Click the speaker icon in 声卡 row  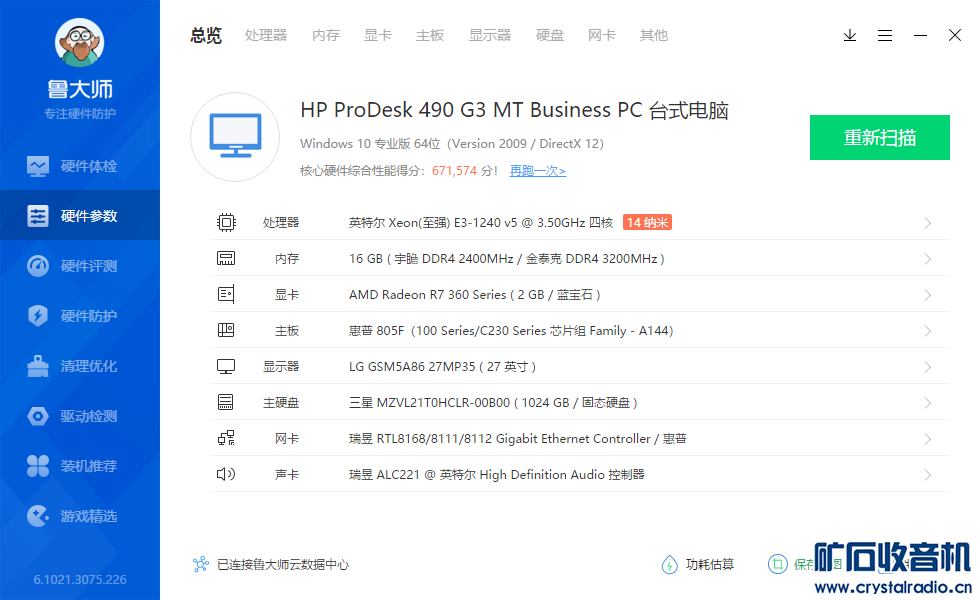click(226, 474)
